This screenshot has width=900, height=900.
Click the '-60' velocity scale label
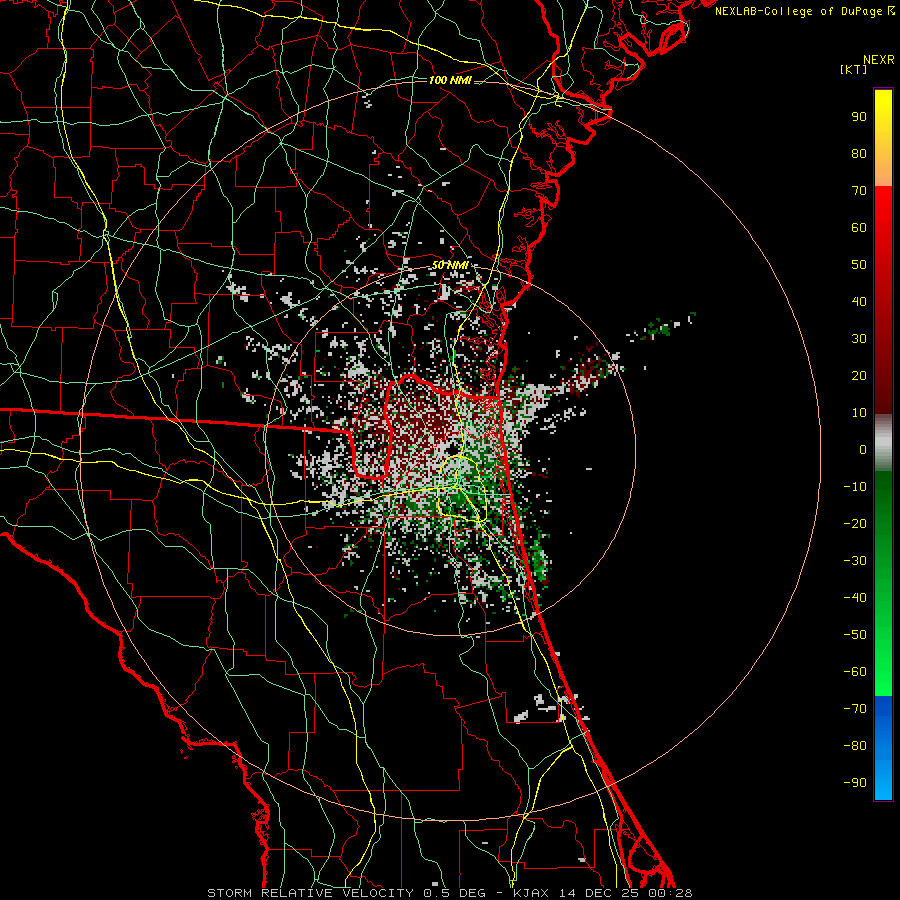coord(855,672)
